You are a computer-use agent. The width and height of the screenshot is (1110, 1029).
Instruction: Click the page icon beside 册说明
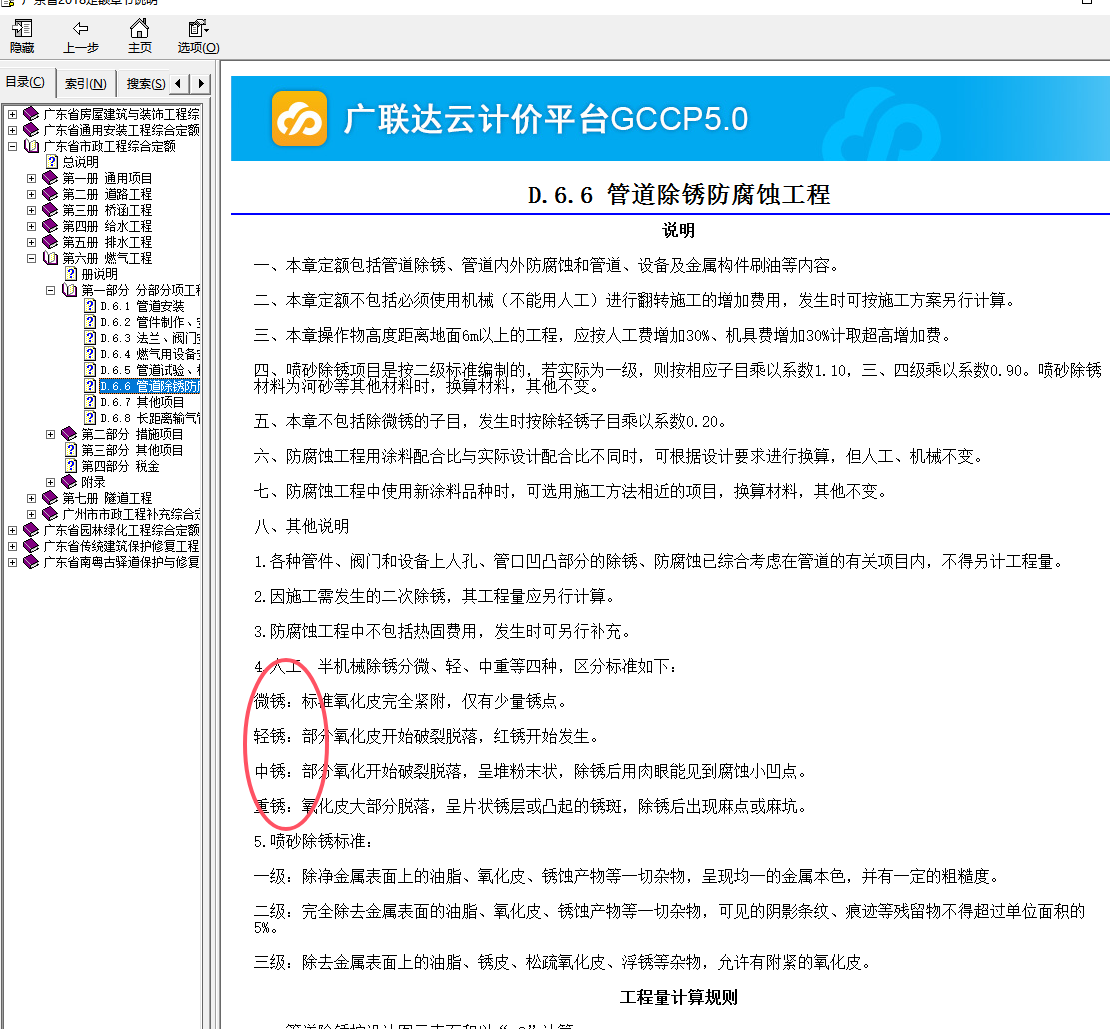coord(71,274)
